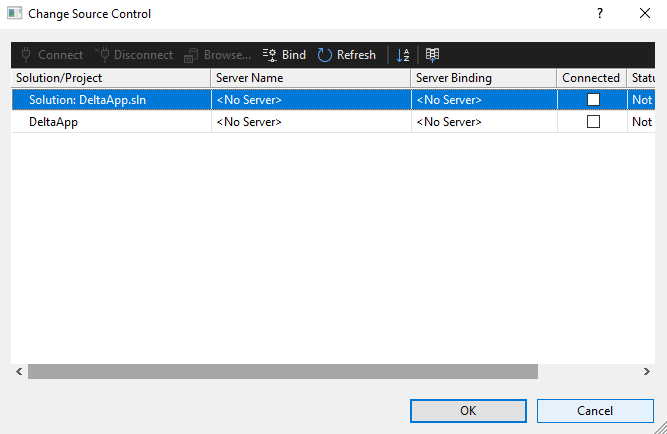
Task: Click the Disconnect toolbar button
Action: click(x=134, y=55)
